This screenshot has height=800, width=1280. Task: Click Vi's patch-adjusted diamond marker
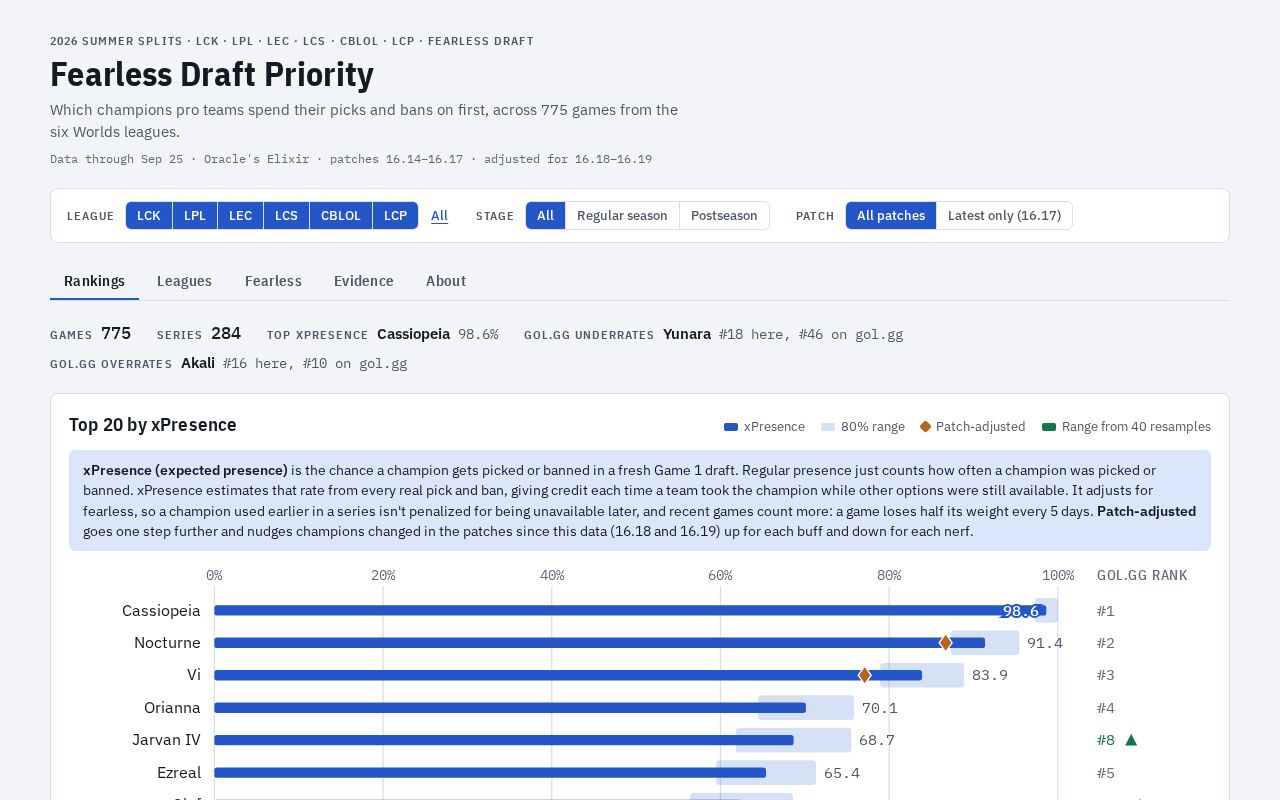tap(865, 675)
